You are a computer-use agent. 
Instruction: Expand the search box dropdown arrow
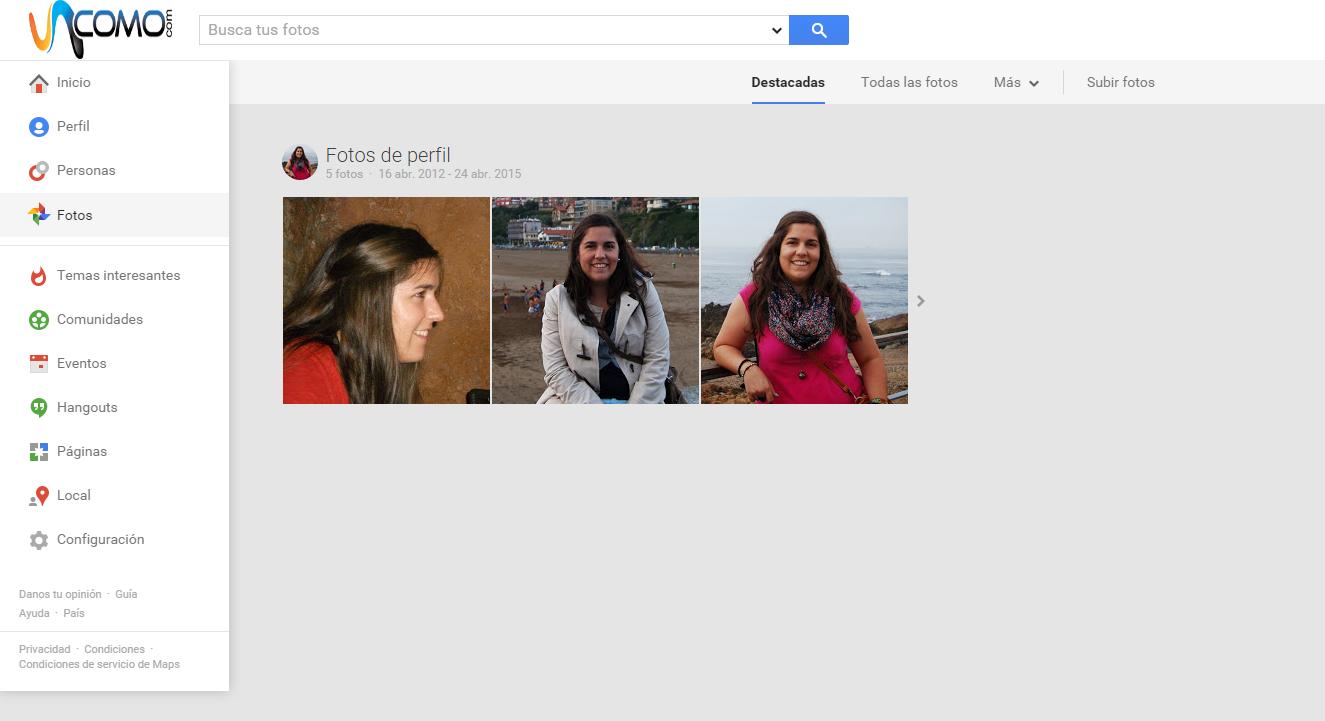tap(777, 31)
